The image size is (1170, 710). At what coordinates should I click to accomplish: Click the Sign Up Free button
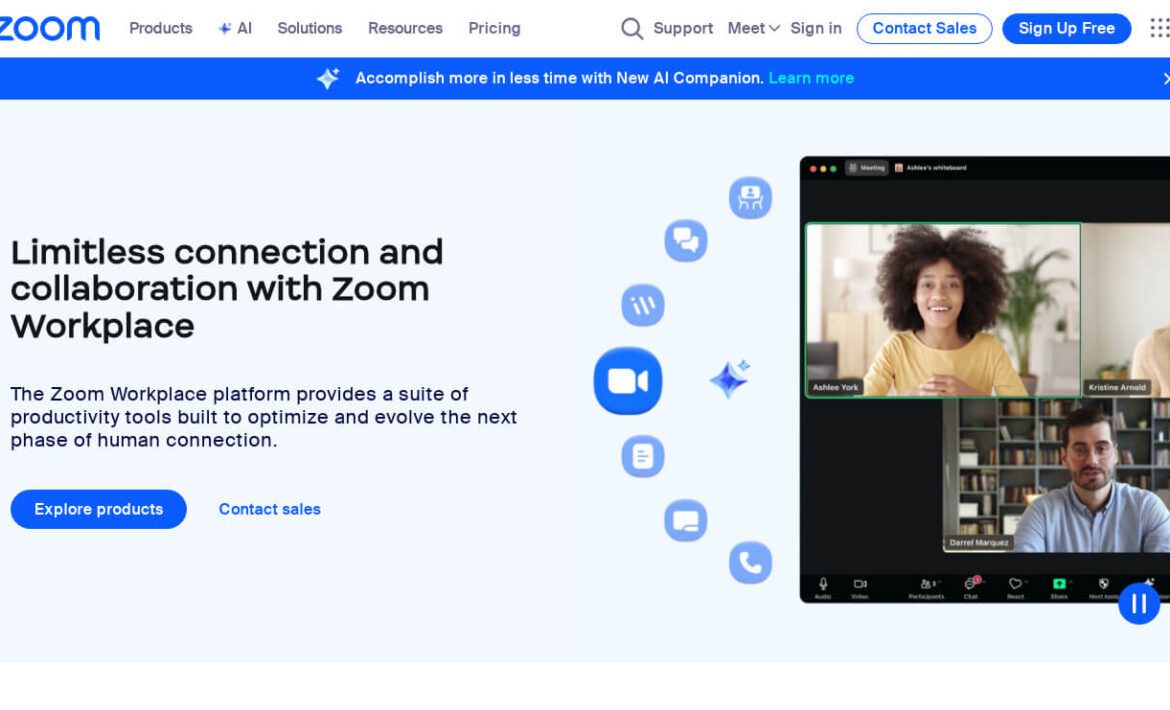pyautogui.click(x=1066, y=28)
